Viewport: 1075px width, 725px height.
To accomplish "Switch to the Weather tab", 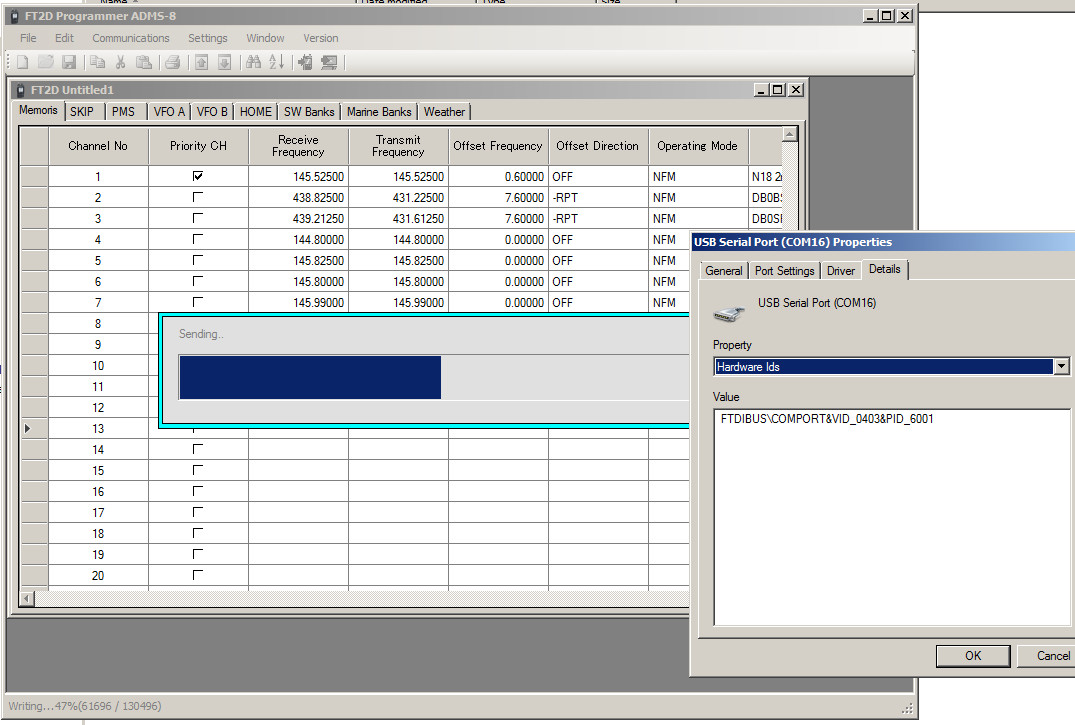I will (x=444, y=112).
